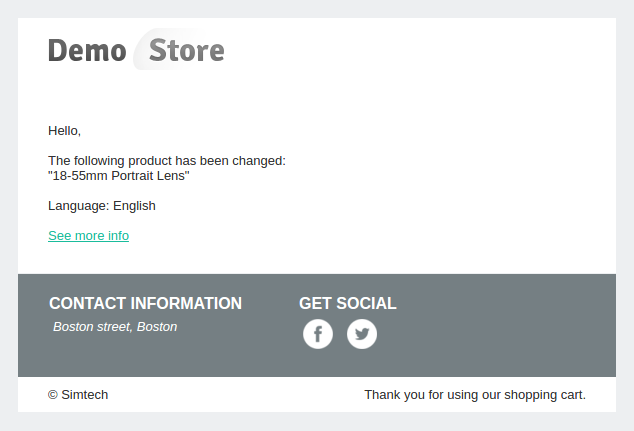
Task: Follow the See more info link
Action: click(x=89, y=236)
